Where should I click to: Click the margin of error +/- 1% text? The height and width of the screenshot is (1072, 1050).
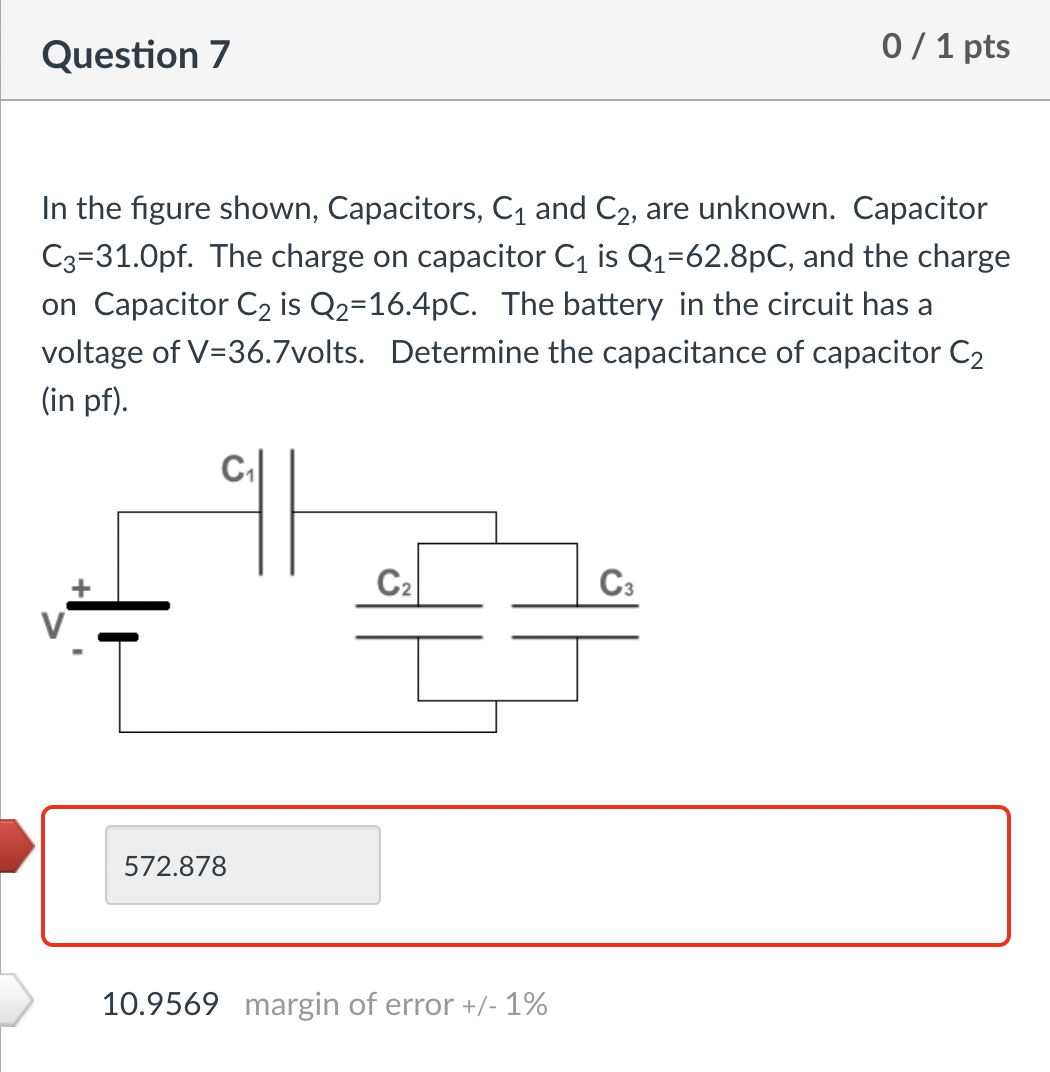(395, 1005)
